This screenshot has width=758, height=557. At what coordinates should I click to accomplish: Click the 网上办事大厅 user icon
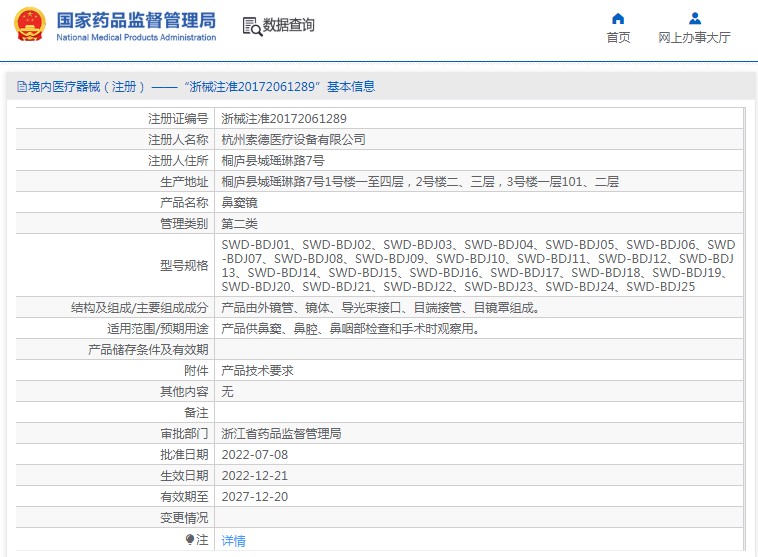coord(695,18)
